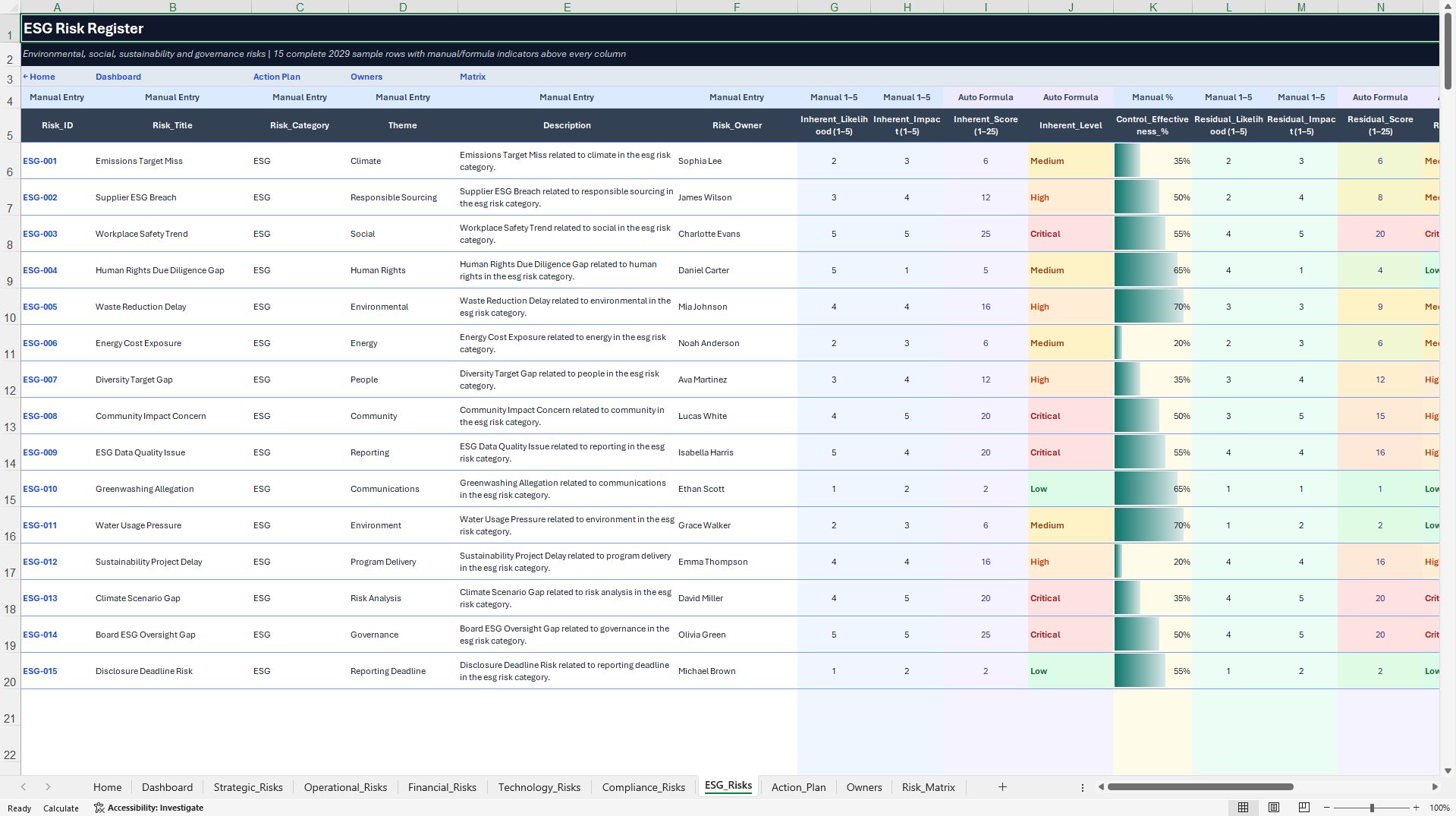
Task: Click the Home navigation link in row 3
Action: pyautogui.click(x=39, y=77)
